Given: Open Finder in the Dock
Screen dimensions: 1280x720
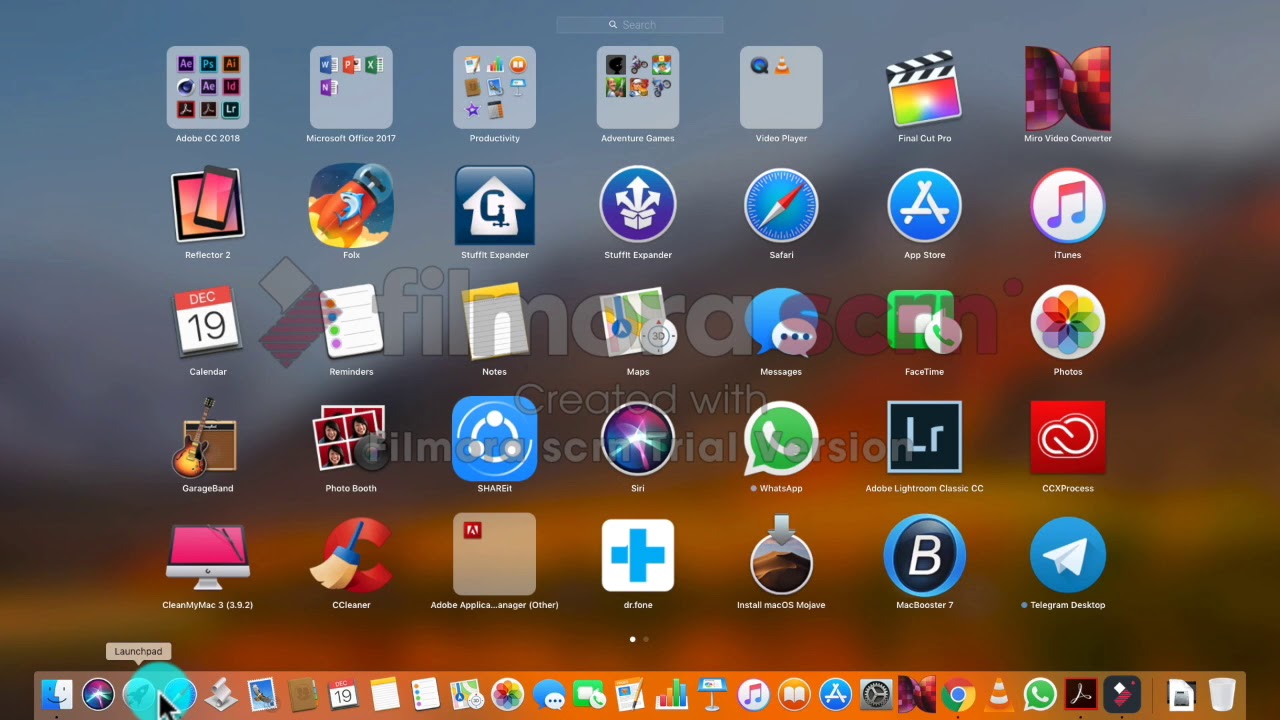Looking at the screenshot, I should point(57,694).
